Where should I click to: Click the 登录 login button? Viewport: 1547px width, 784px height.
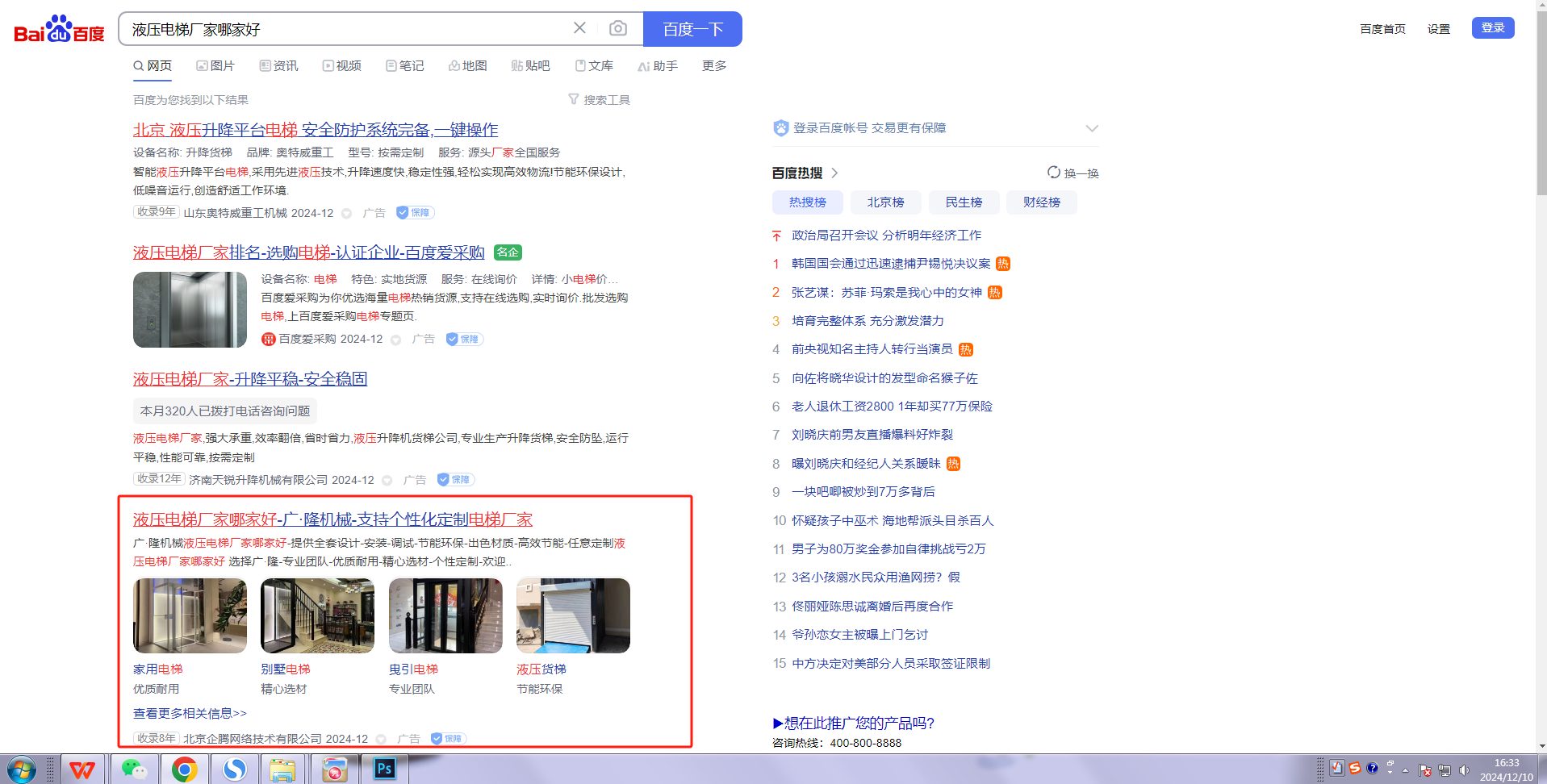(x=1492, y=28)
